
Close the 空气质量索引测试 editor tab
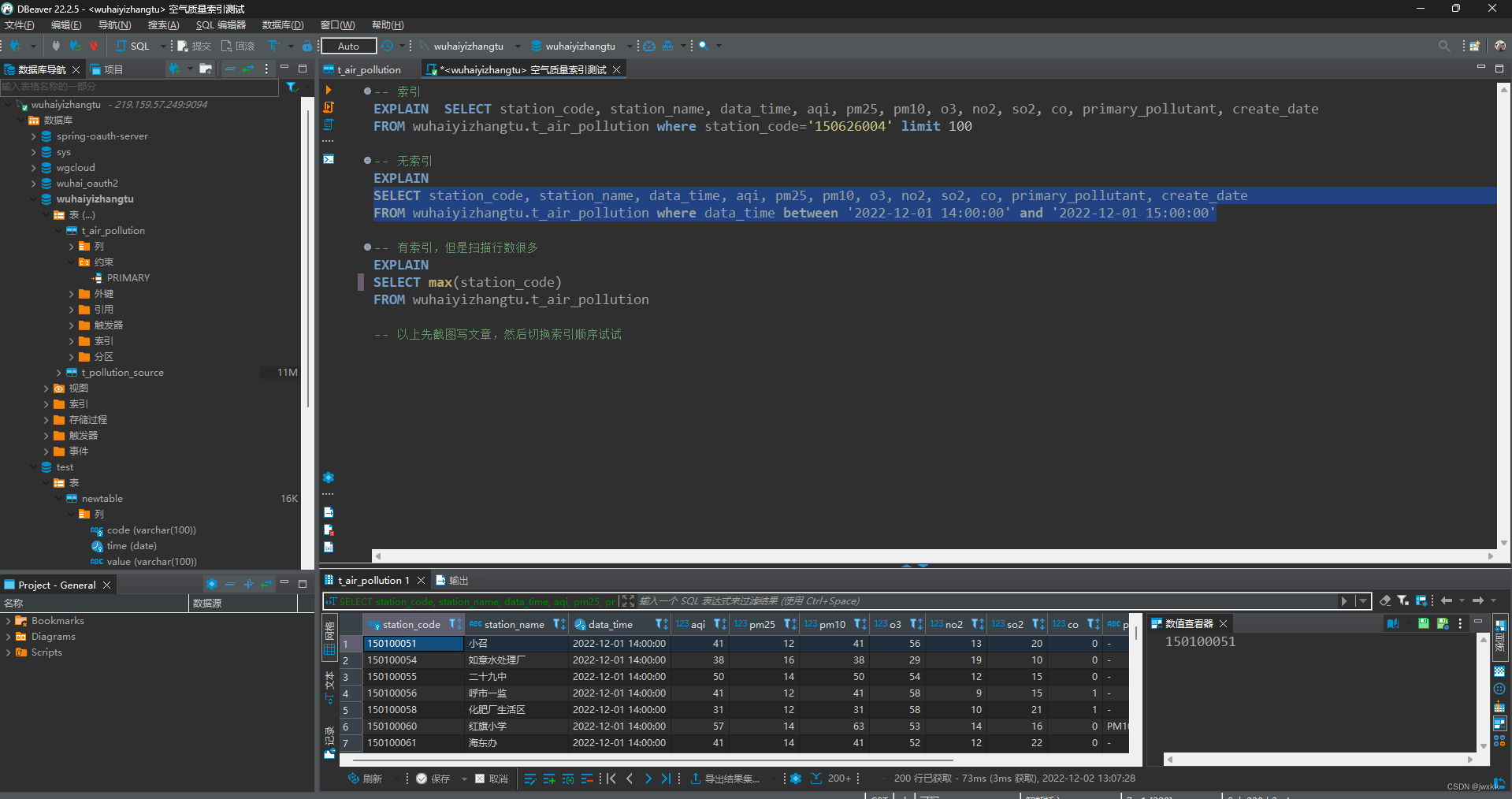pyautogui.click(x=617, y=69)
